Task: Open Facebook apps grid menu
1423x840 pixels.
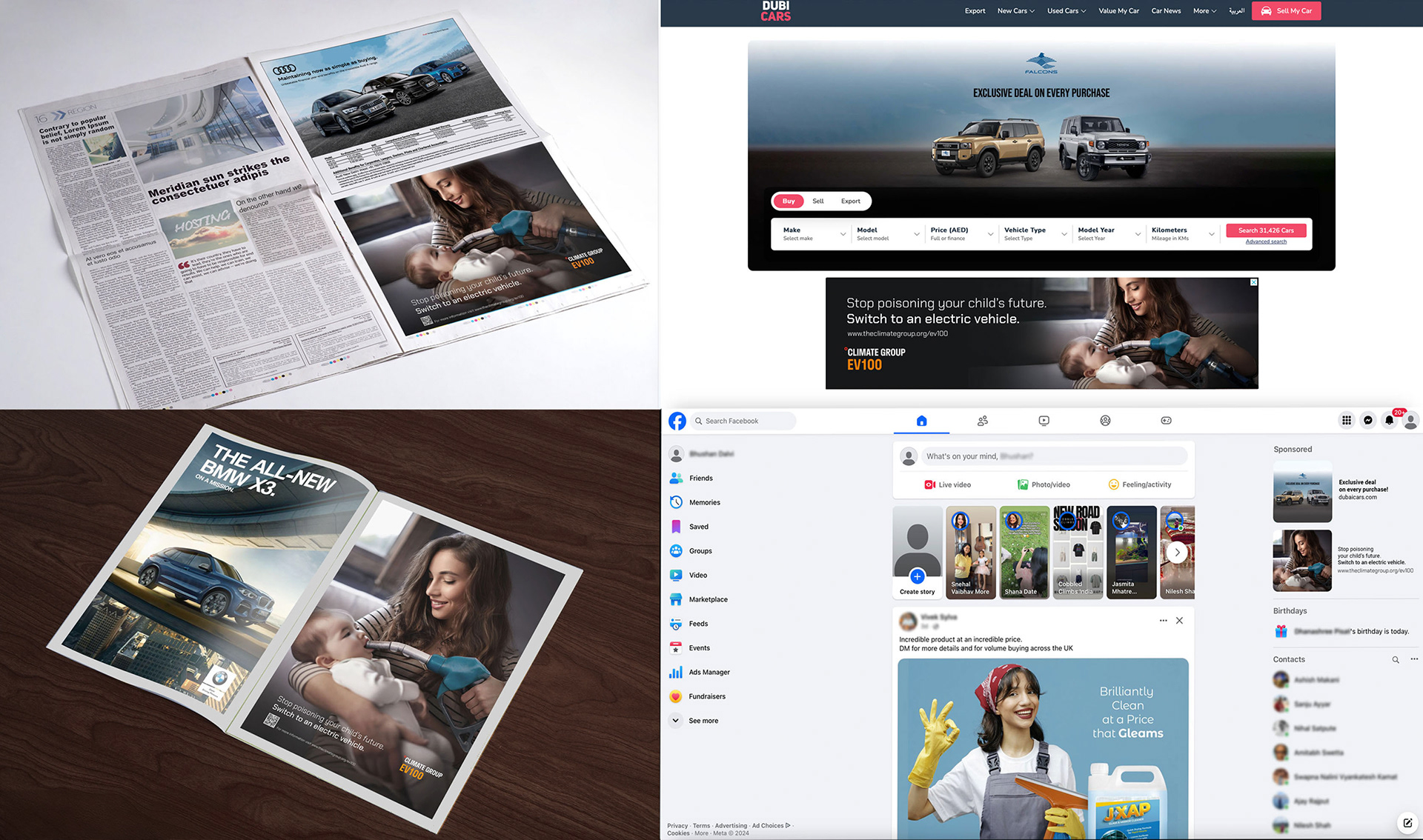Action: click(x=1346, y=421)
